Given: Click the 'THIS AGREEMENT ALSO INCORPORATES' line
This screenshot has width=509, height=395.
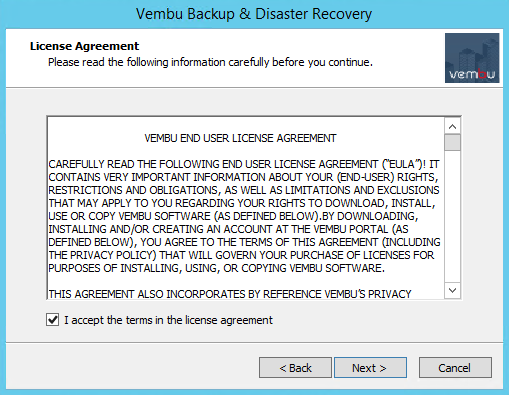Looking at the screenshot, I should (230, 294).
